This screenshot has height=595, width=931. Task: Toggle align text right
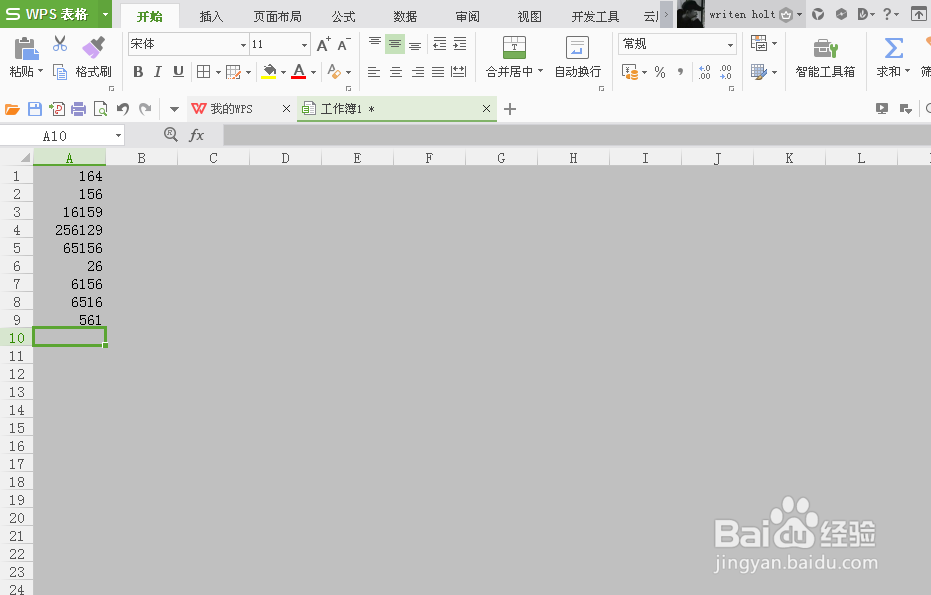tap(418, 72)
